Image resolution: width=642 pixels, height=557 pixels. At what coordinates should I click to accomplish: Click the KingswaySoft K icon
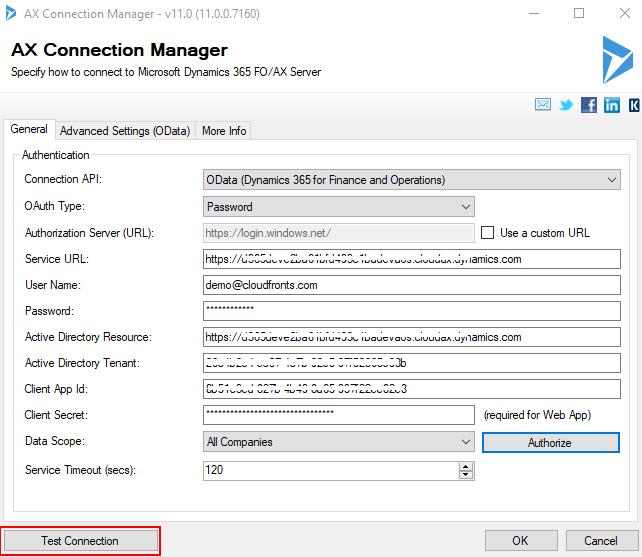[634, 105]
